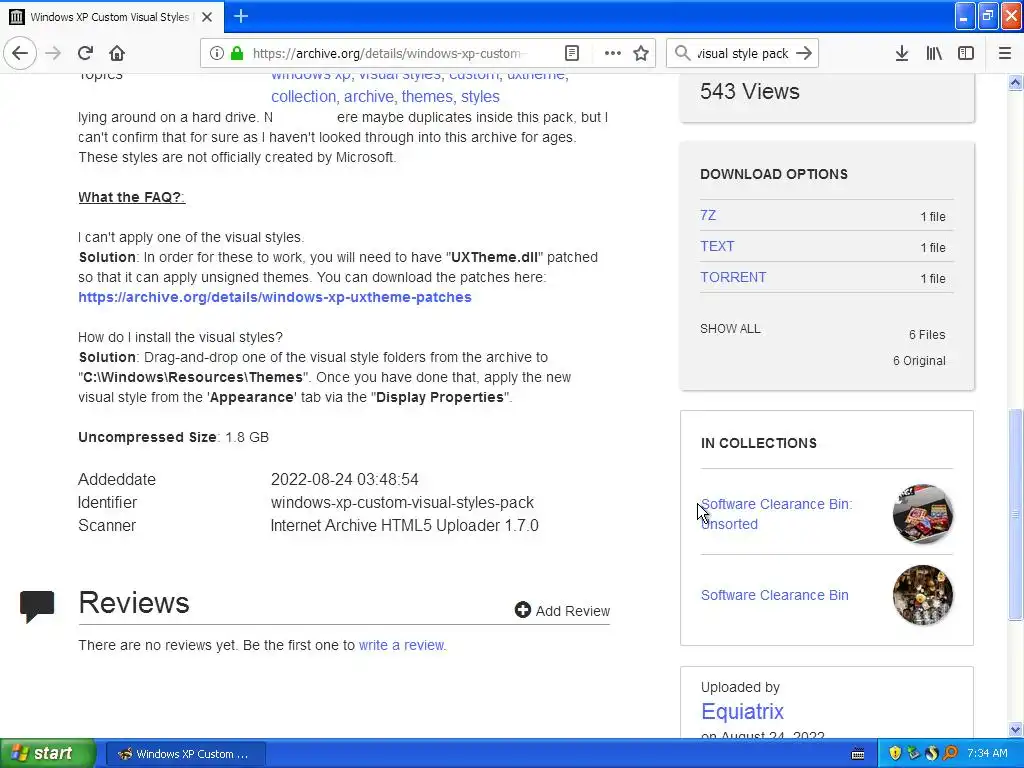Add Review plus circle icon
This screenshot has height=768, width=1024.
click(x=522, y=610)
